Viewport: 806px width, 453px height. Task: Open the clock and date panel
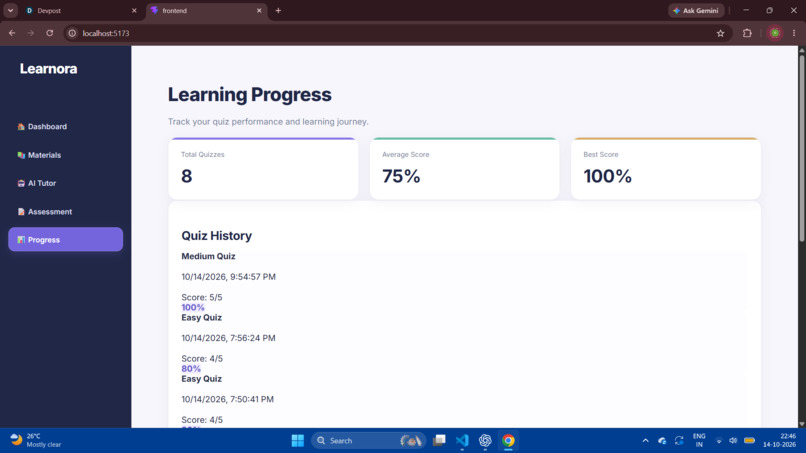click(780, 441)
